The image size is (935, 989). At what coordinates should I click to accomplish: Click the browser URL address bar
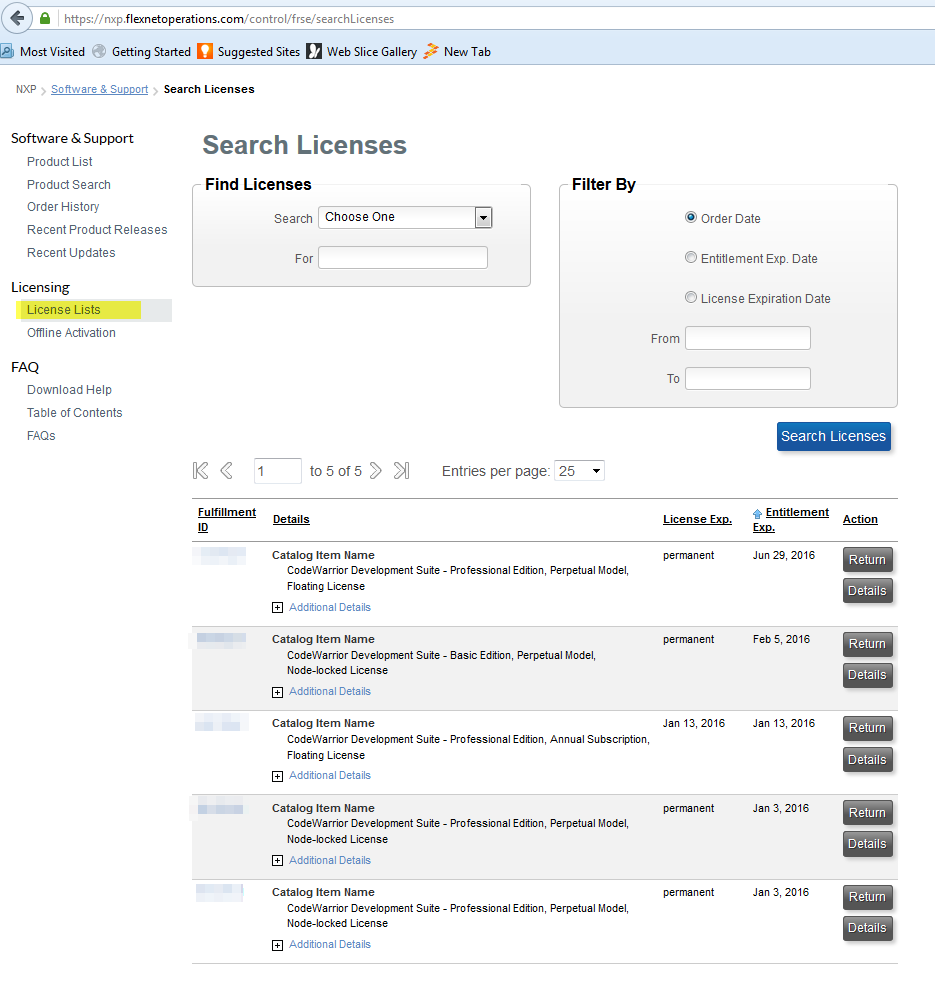(492, 18)
